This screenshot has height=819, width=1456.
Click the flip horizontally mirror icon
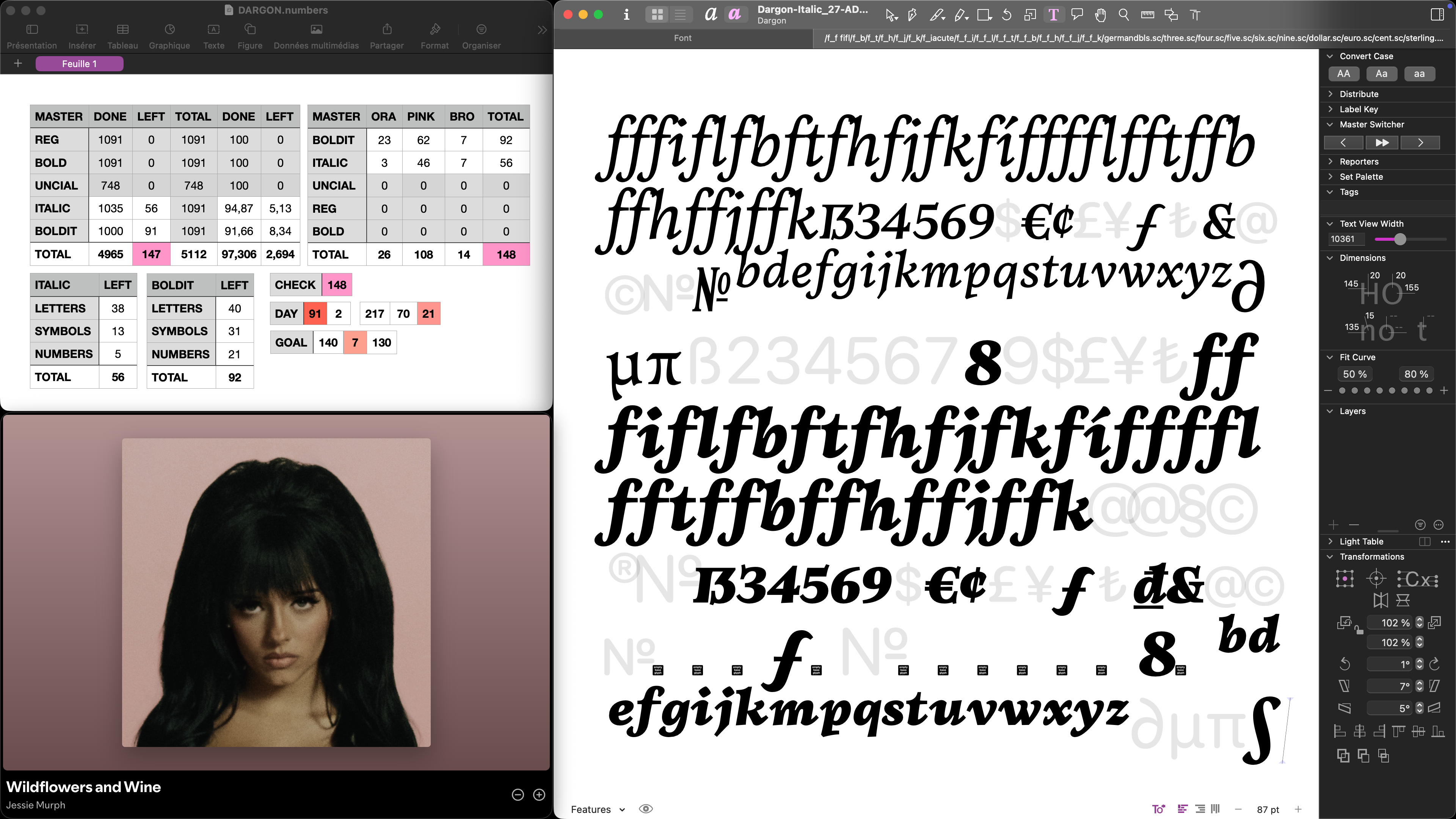point(1381,600)
